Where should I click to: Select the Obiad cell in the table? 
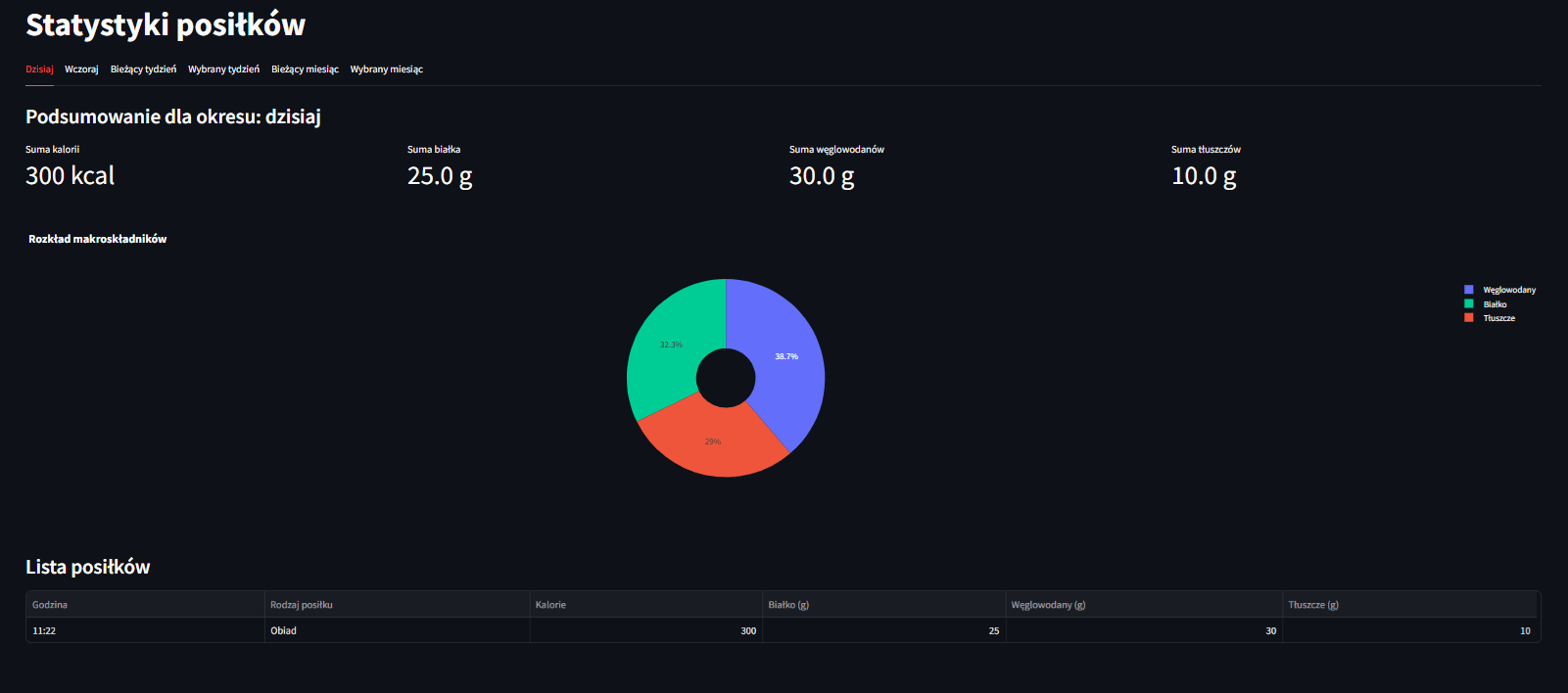(x=284, y=631)
